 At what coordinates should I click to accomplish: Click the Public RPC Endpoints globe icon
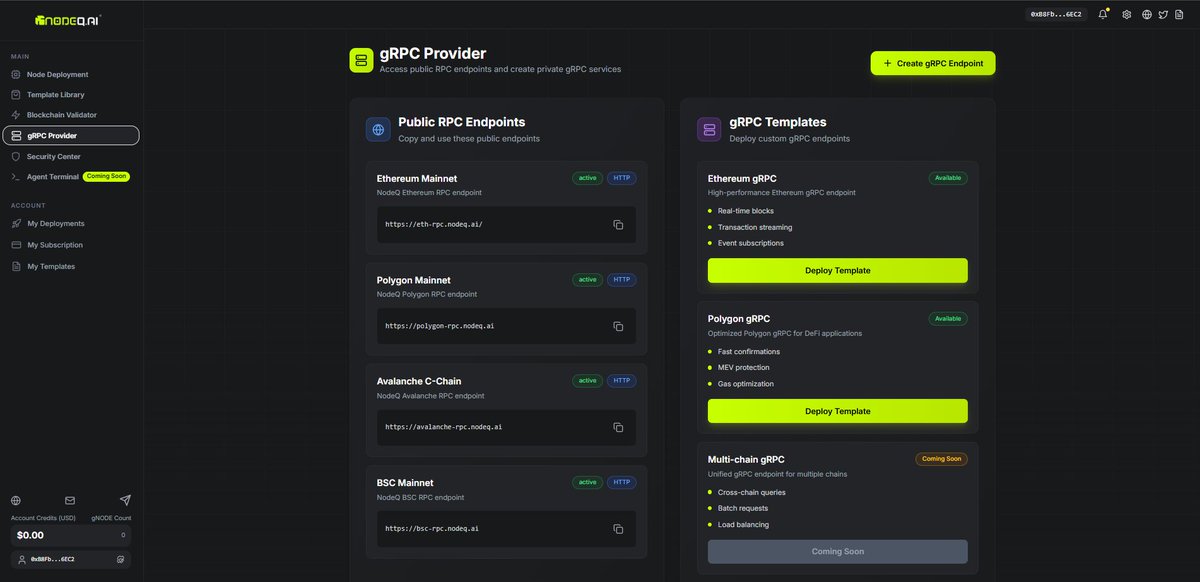(x=378, y=129)
